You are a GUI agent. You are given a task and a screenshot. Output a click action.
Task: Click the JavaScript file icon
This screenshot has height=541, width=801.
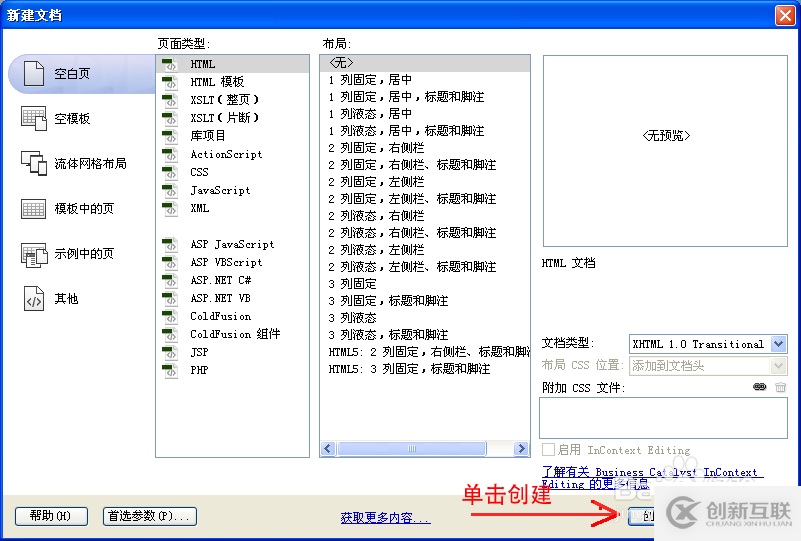pyautogui.click(x=170, y=191)
